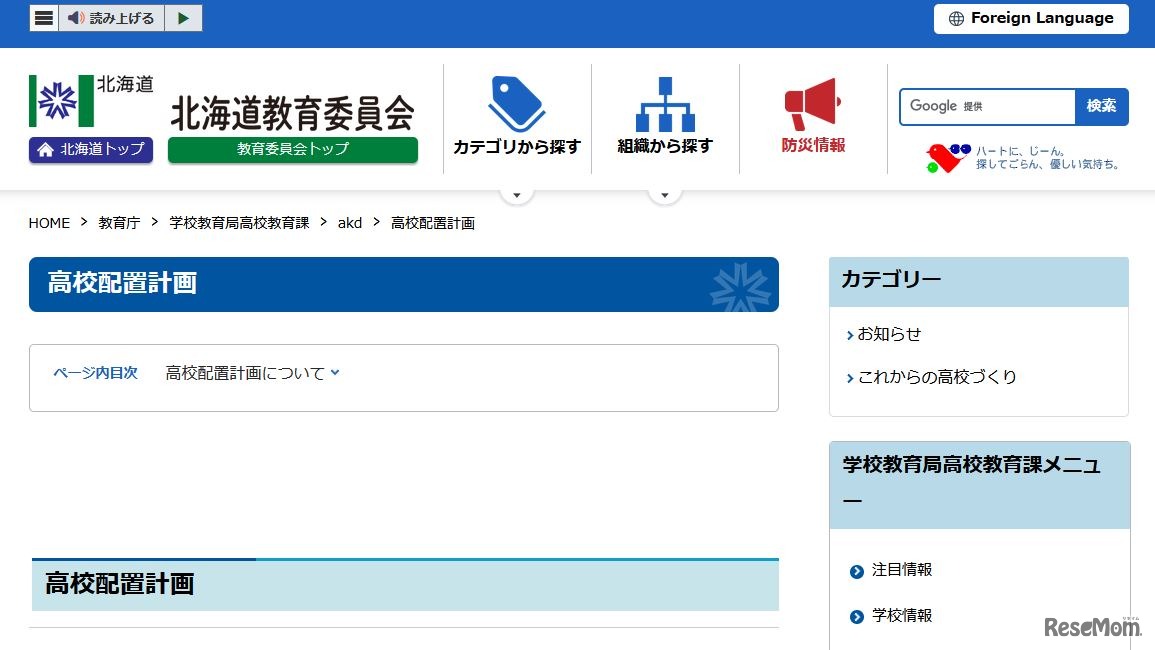Open これからの高校づくり page
This screenshot has width=1155, height=650.
pyautogui.click(x=936, y=377)
